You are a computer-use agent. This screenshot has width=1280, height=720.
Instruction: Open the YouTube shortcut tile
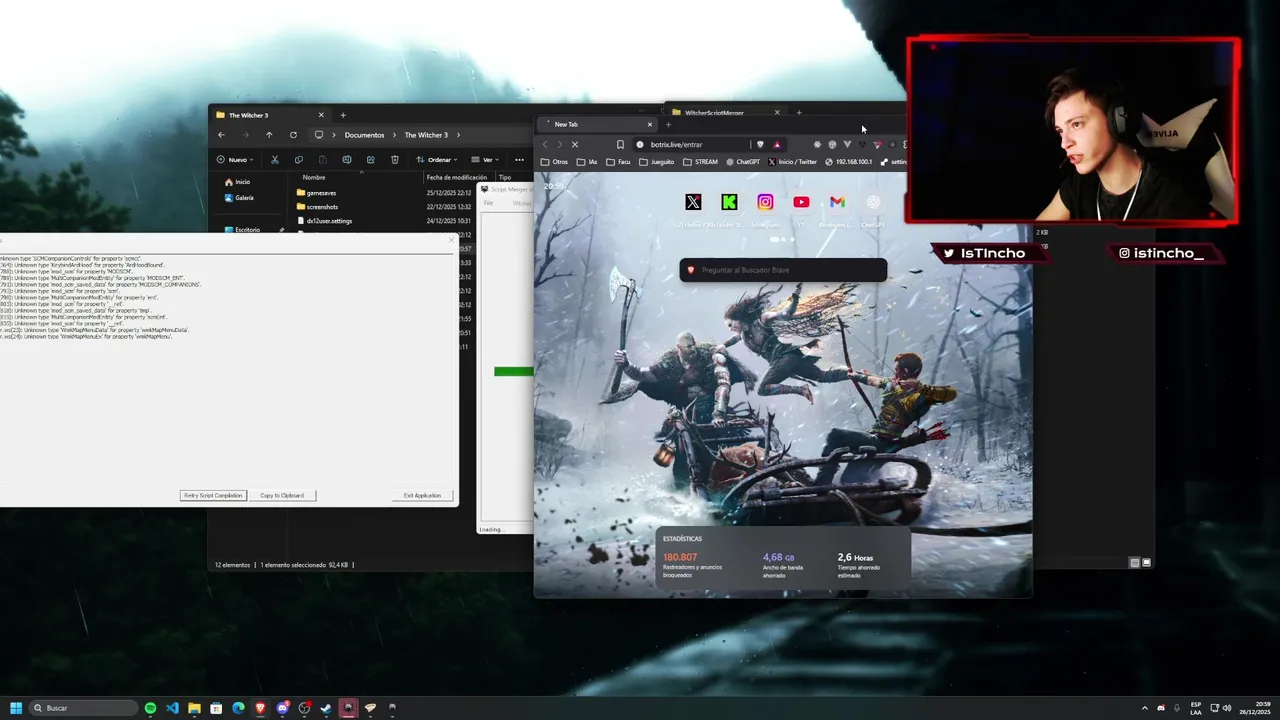[x=801, y=202]
